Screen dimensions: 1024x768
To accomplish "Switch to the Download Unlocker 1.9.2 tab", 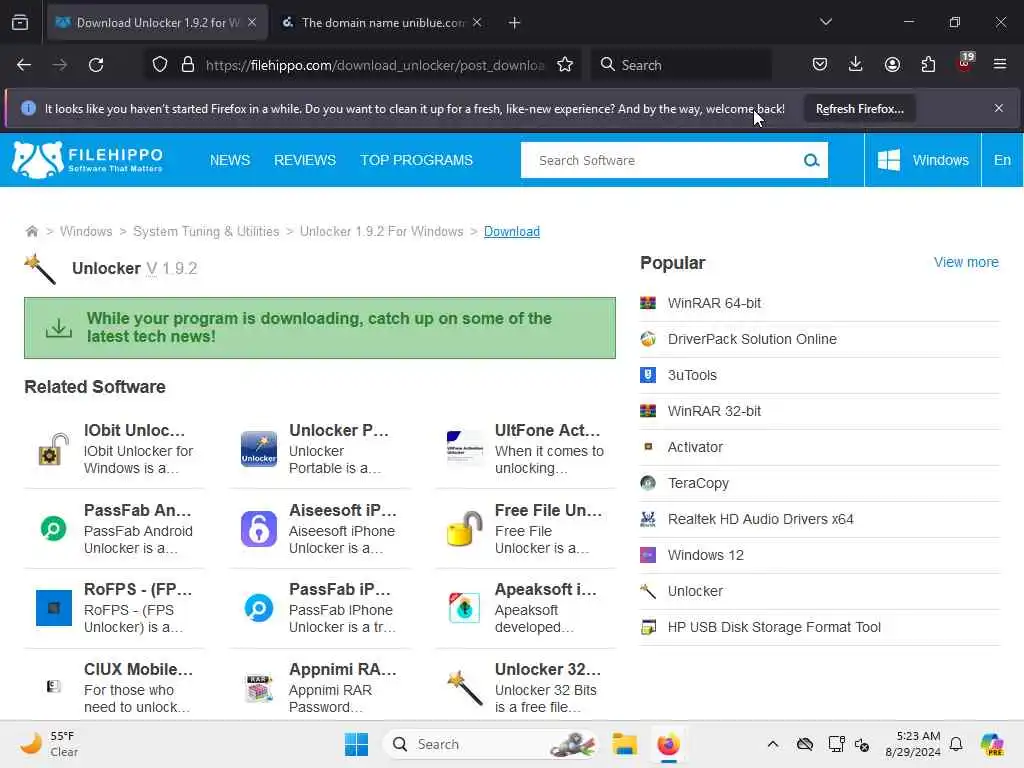I will (x=157, y=22).
